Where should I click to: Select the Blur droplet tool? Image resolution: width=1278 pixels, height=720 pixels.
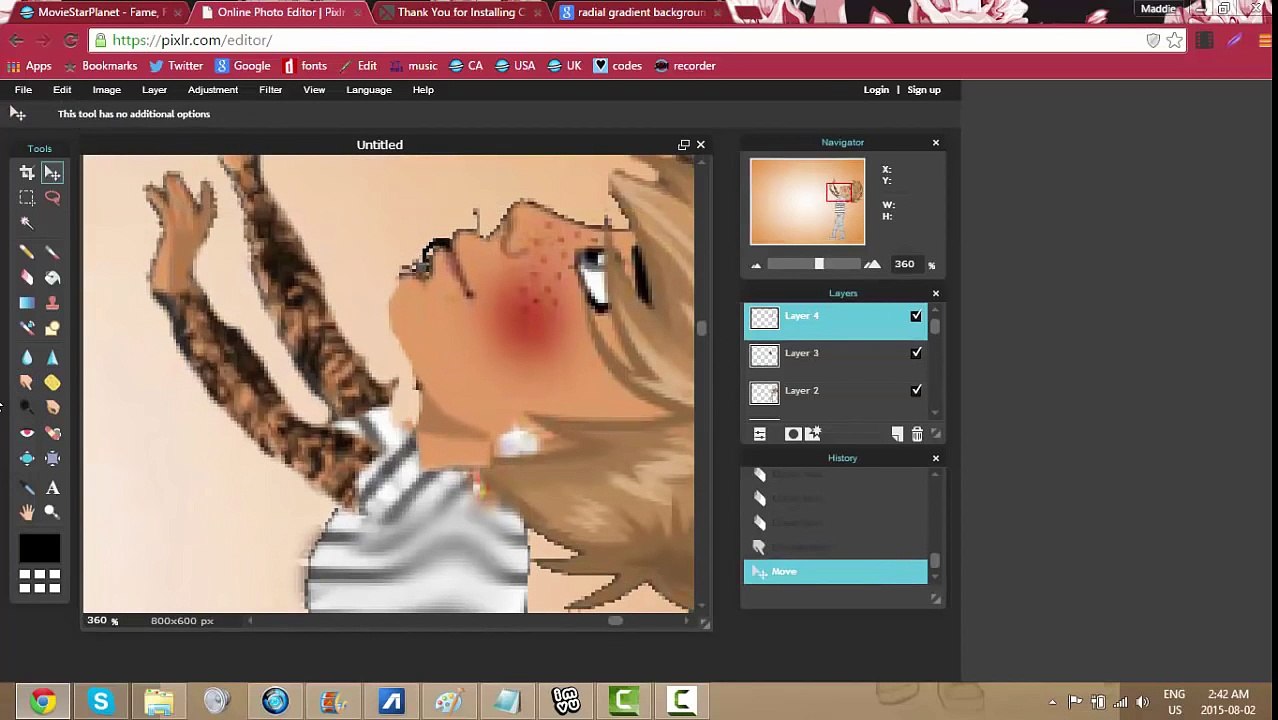[x=27, y=357]
